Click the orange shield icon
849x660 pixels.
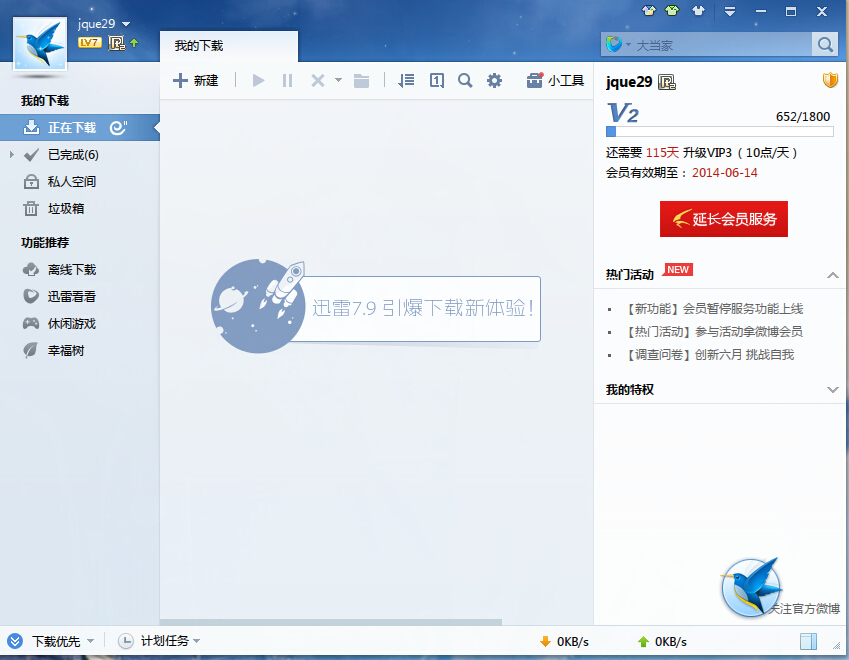tap(830, 81)
